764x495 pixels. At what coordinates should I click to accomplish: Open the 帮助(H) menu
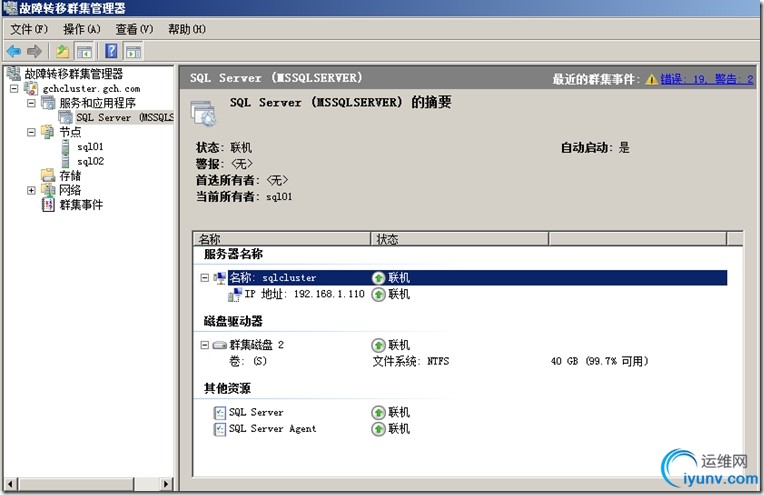point(187,29)
